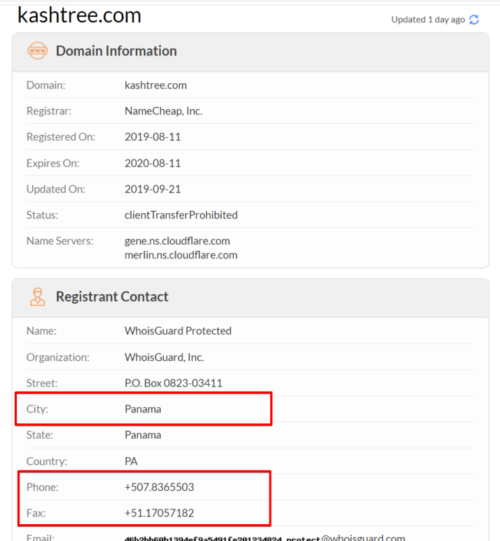Click the Domain Information heading
This screenshot has width=500, height=541.
point(116,51)
